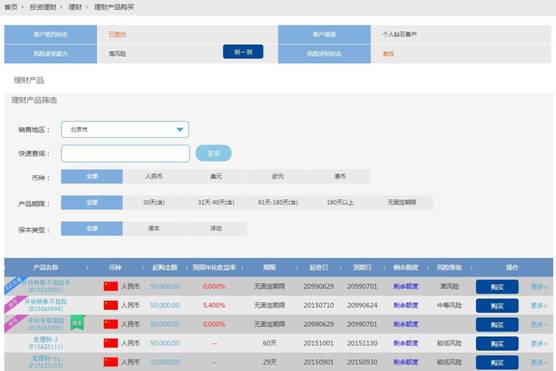Click the China flag in the 60天 row
Screen dimensions: 556x371
[111, 343]
